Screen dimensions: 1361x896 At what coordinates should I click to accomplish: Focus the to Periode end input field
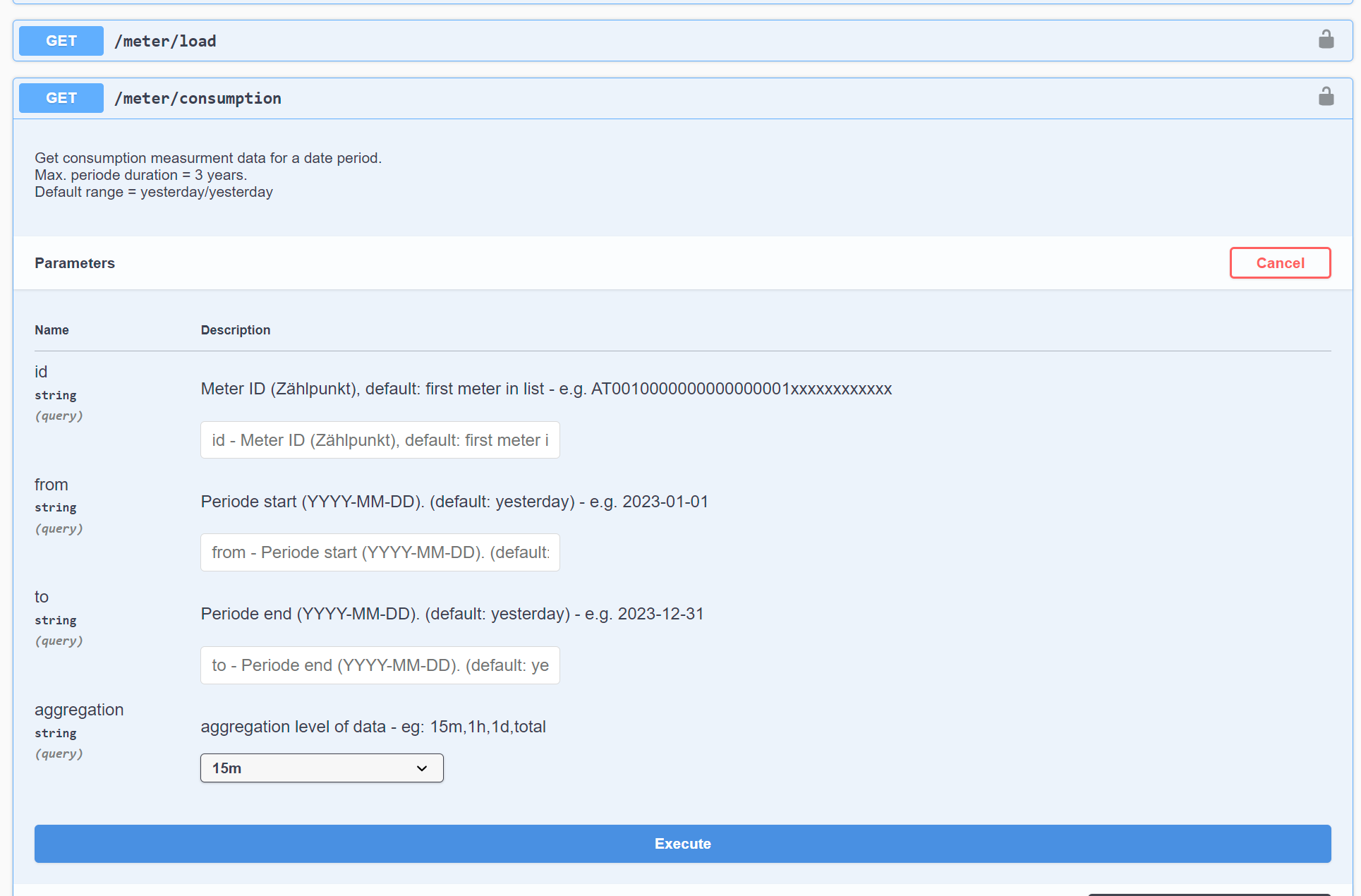(x=380, y=665)
